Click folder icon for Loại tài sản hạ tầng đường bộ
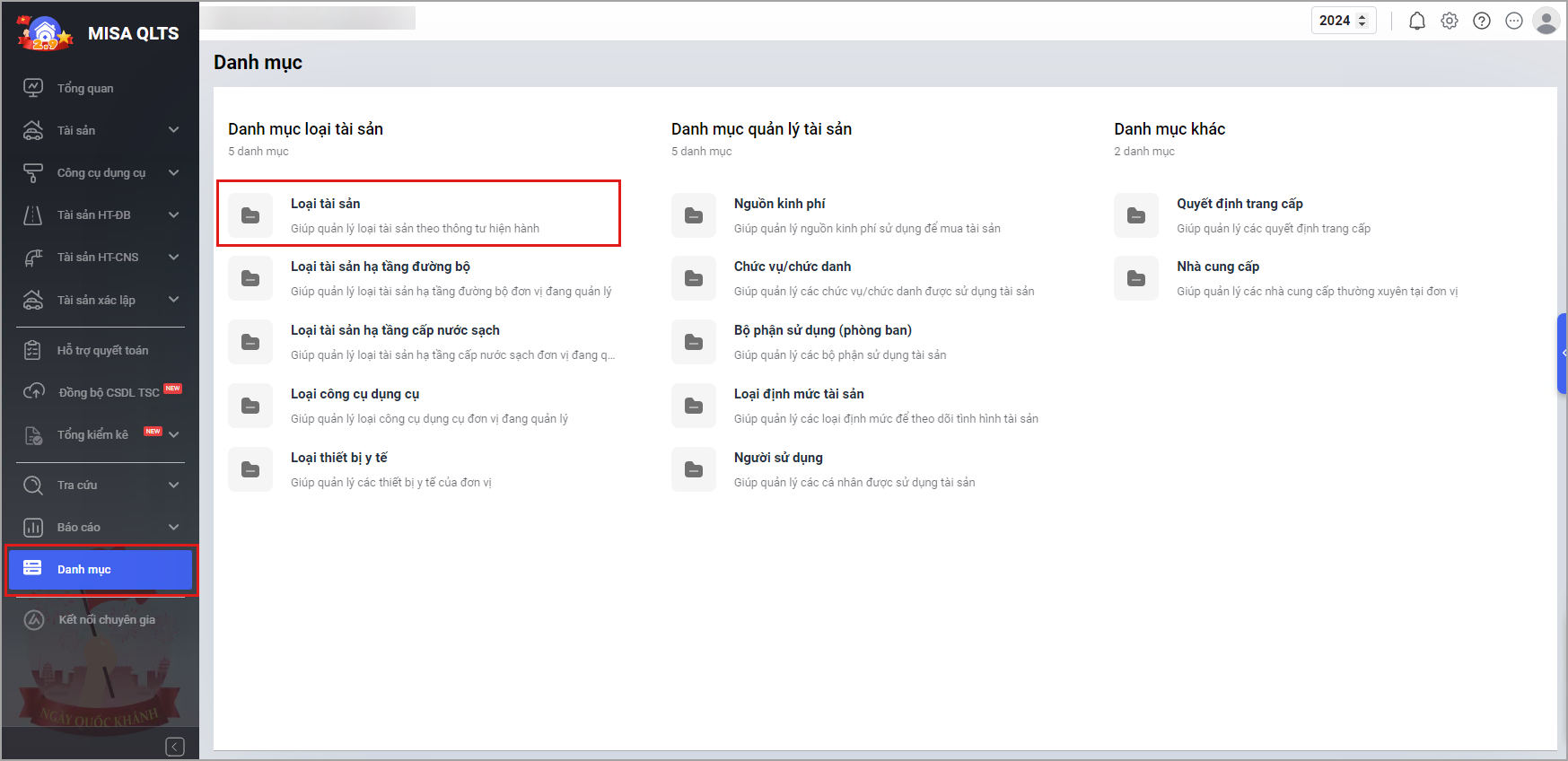This screenshot has height=761, width=1568. [x=250, y=278]
